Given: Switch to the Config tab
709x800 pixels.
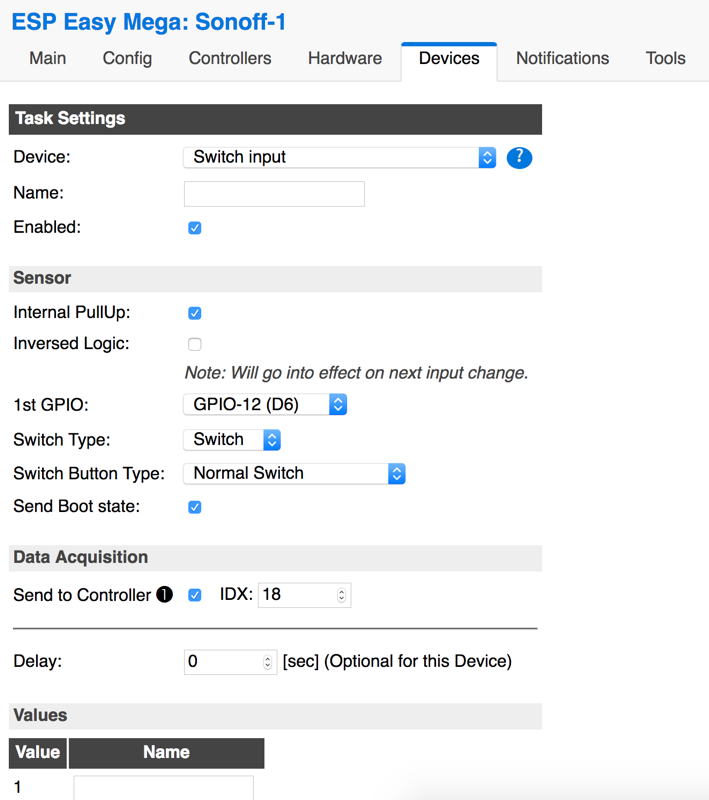Looking at the screenshot, I should pos(127,58).
